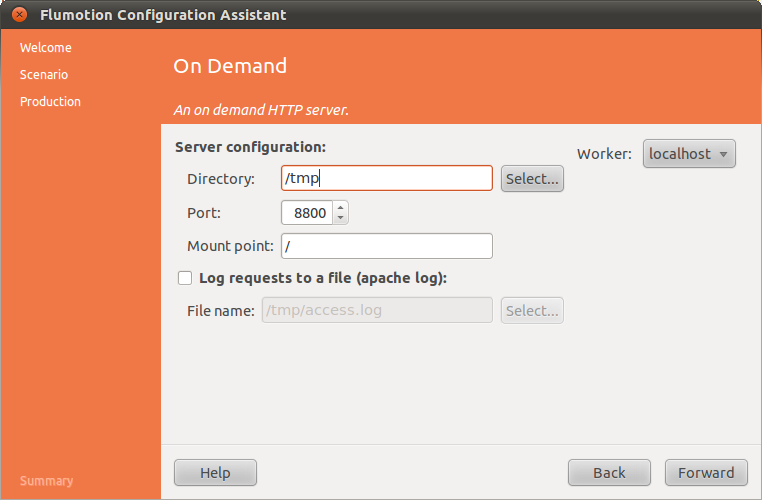Close the Flumotion Configuration Assistant window

(x=18, y=15)
